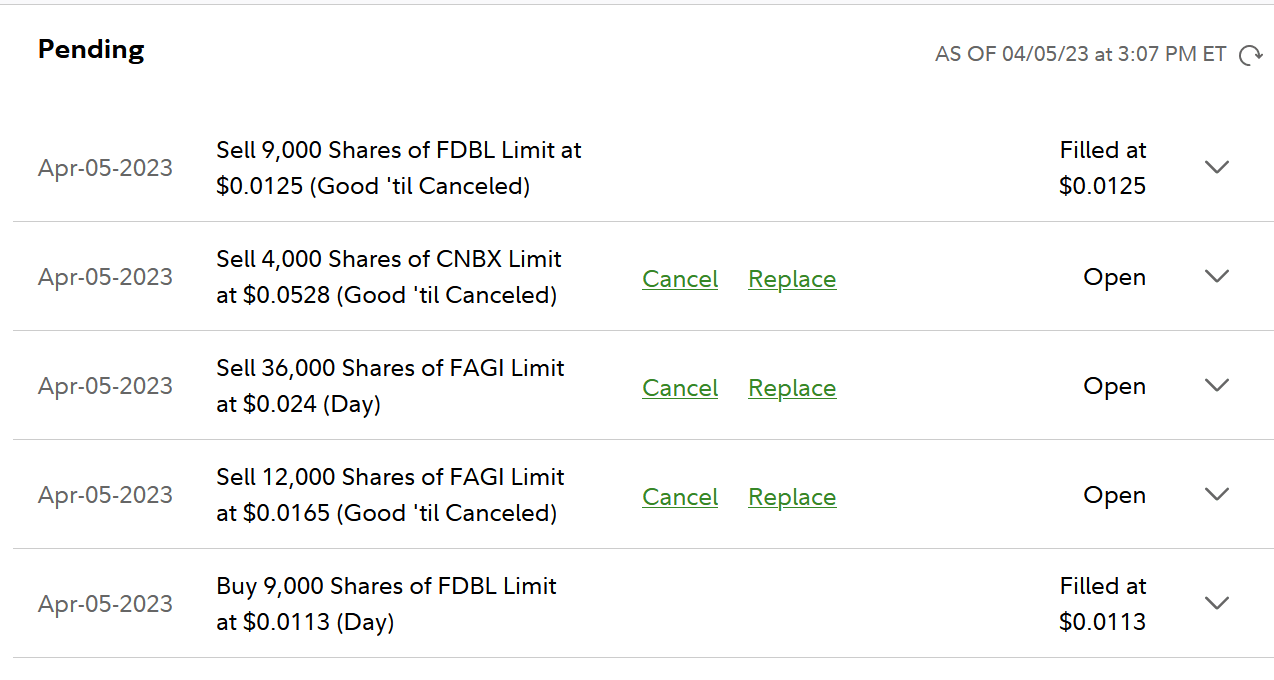Replace the 12,000 share FAGI order
Image resolution: width=1274 pixels, height=680 pixels.
click(792, 497)
